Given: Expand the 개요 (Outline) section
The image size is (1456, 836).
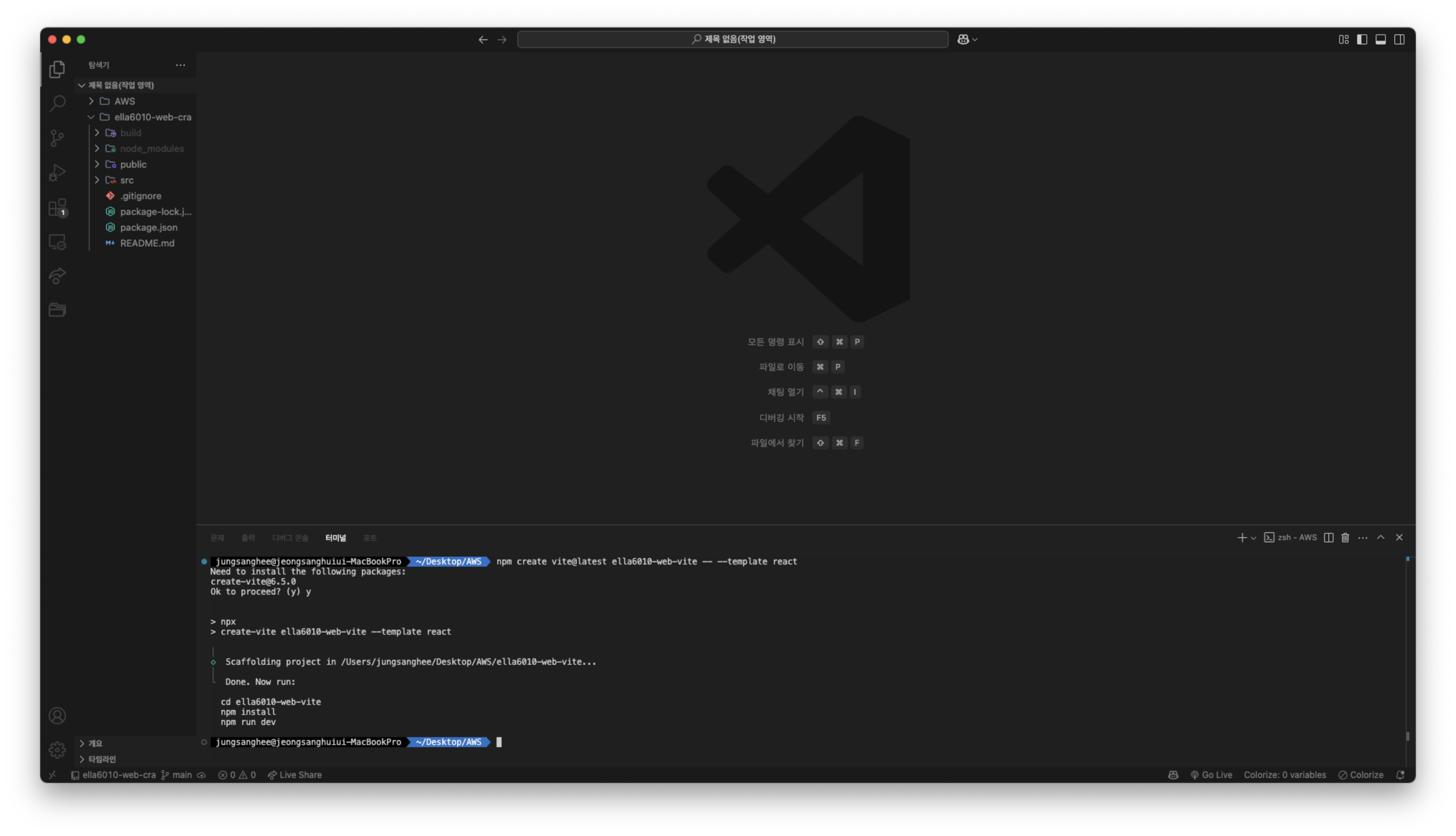Looking at the screenshot, I should click(x=135, y=743).
